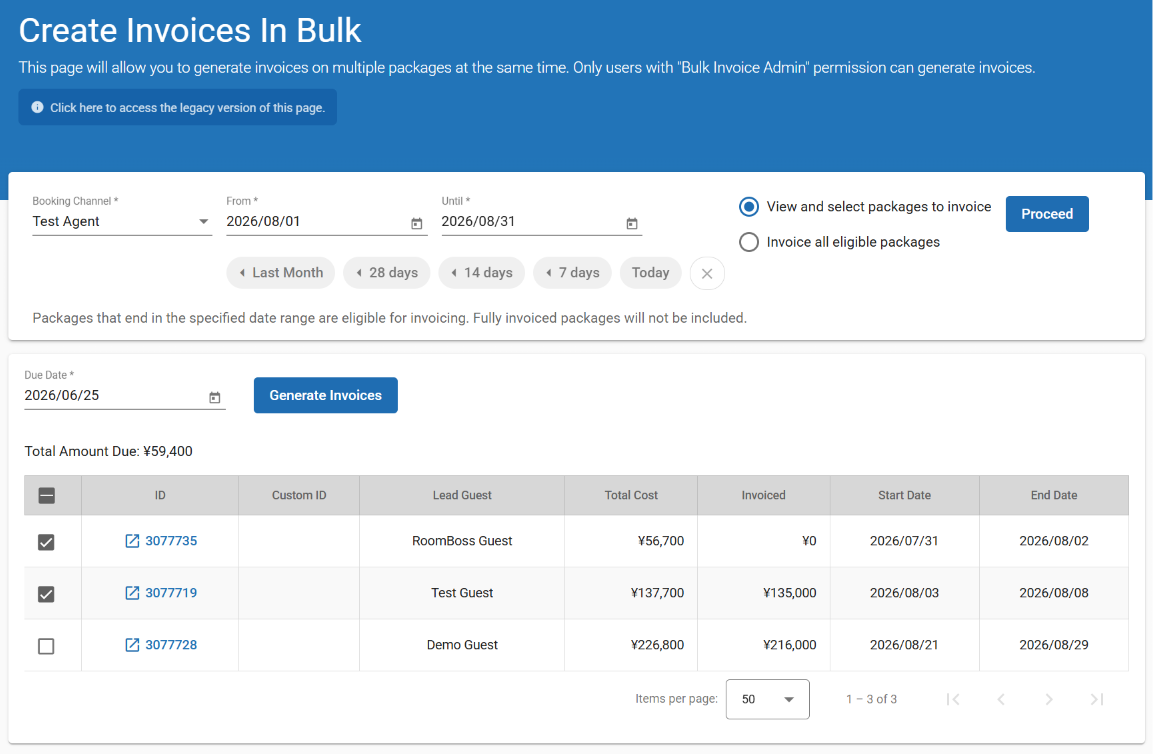Open package ID 3077719 link

[171, 593]
